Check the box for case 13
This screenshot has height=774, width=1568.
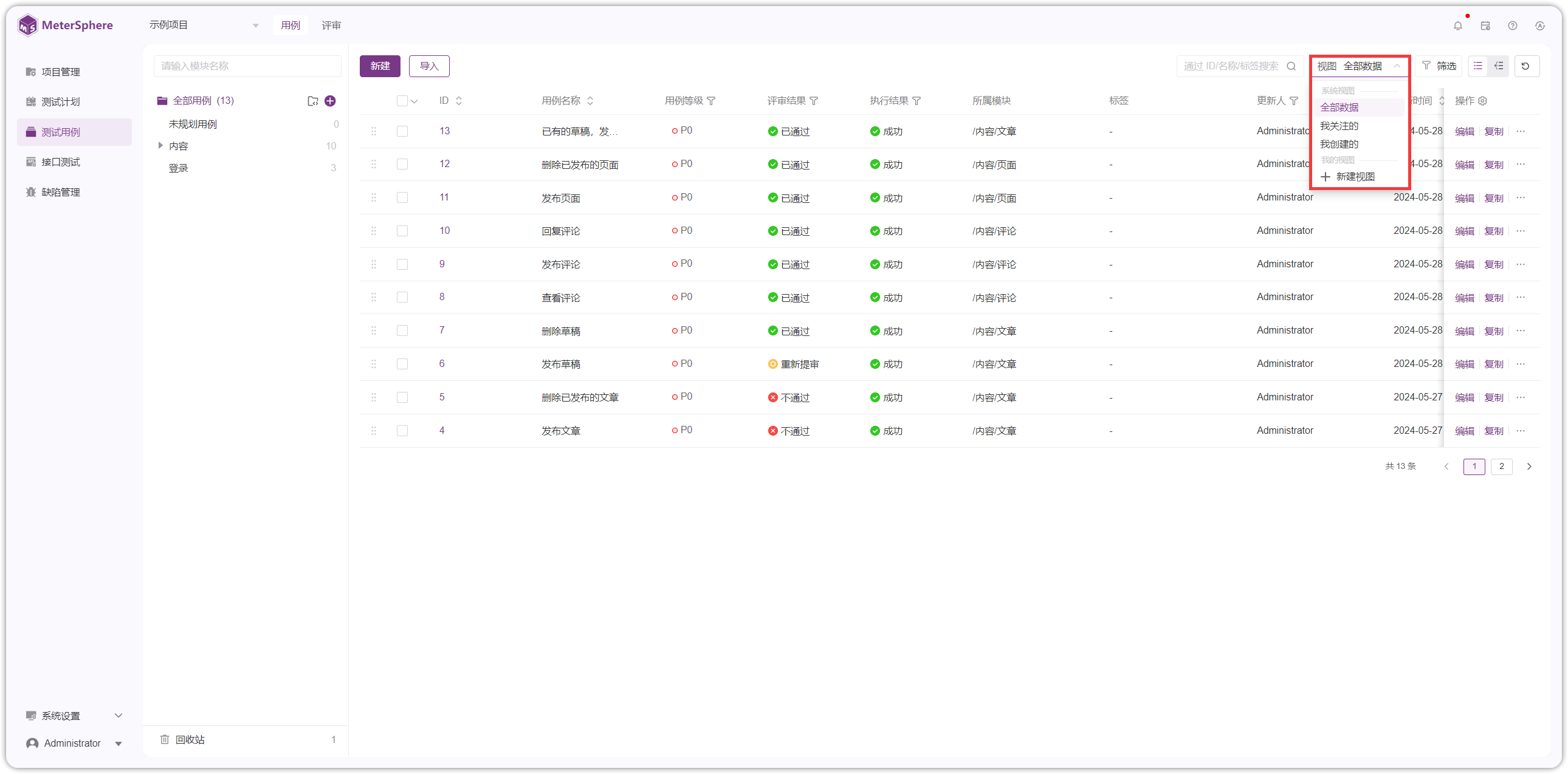(402, 131)
